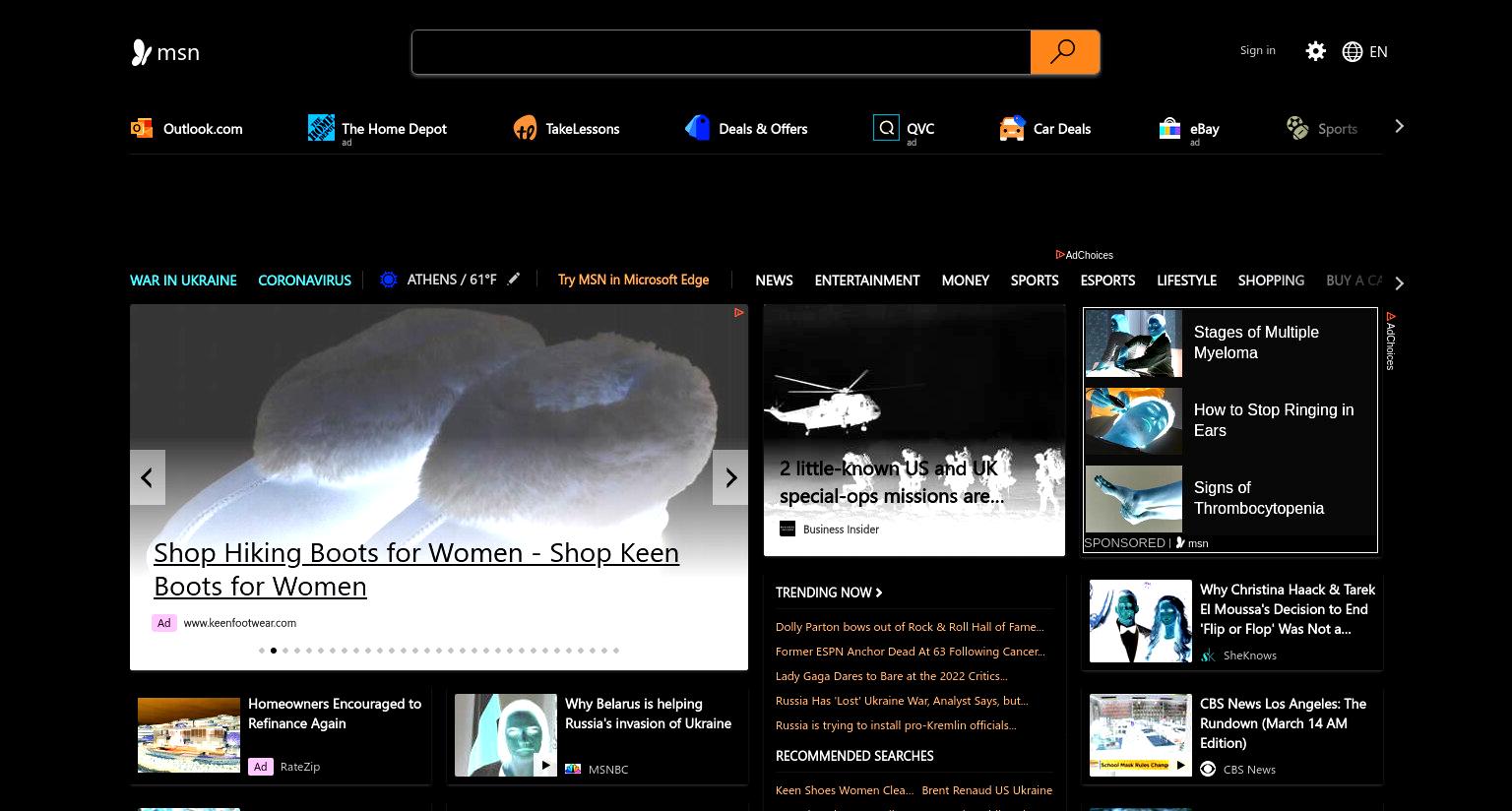Go to previous carousel slide

pyautogui.click(x=148, y=477)
